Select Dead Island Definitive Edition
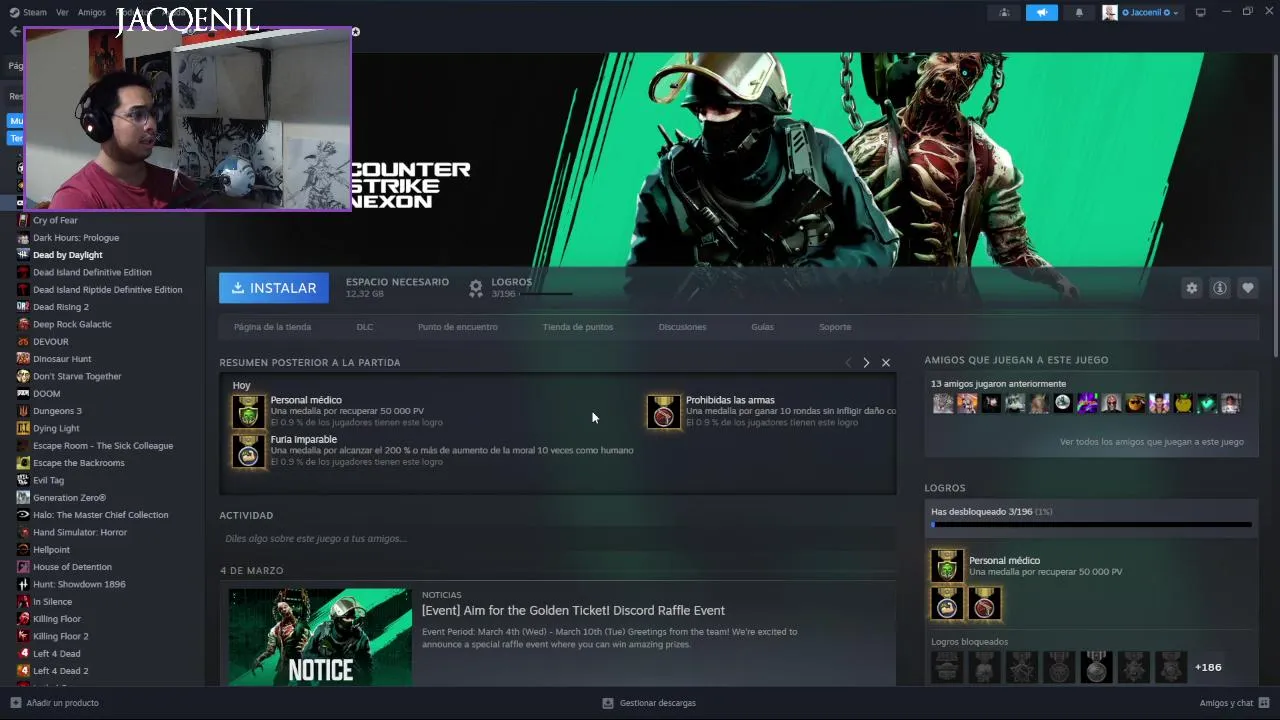 click(x=92, y=272)
